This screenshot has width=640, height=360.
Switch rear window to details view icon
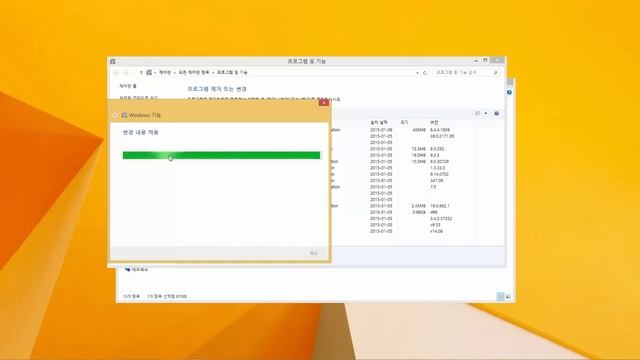click(x=500, y=296)
